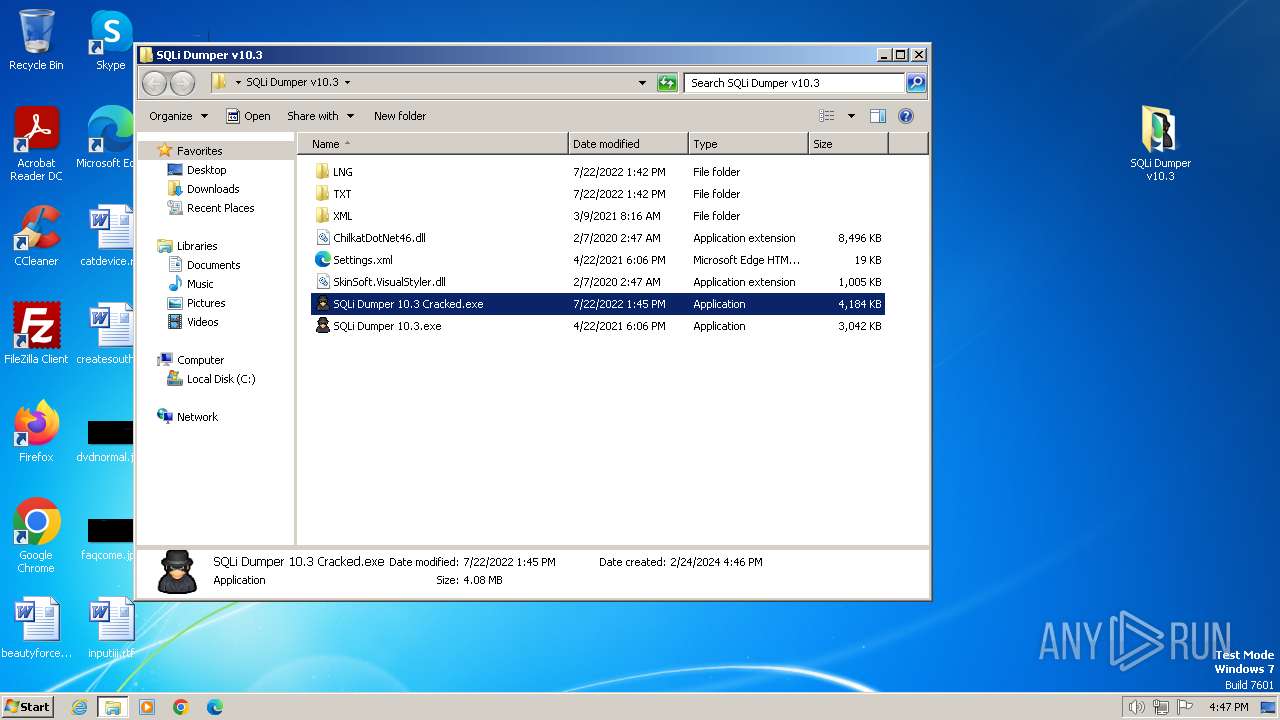Screen dimensions: 1280x720
Task: Click the Open toolbar button
Action: 248,116
